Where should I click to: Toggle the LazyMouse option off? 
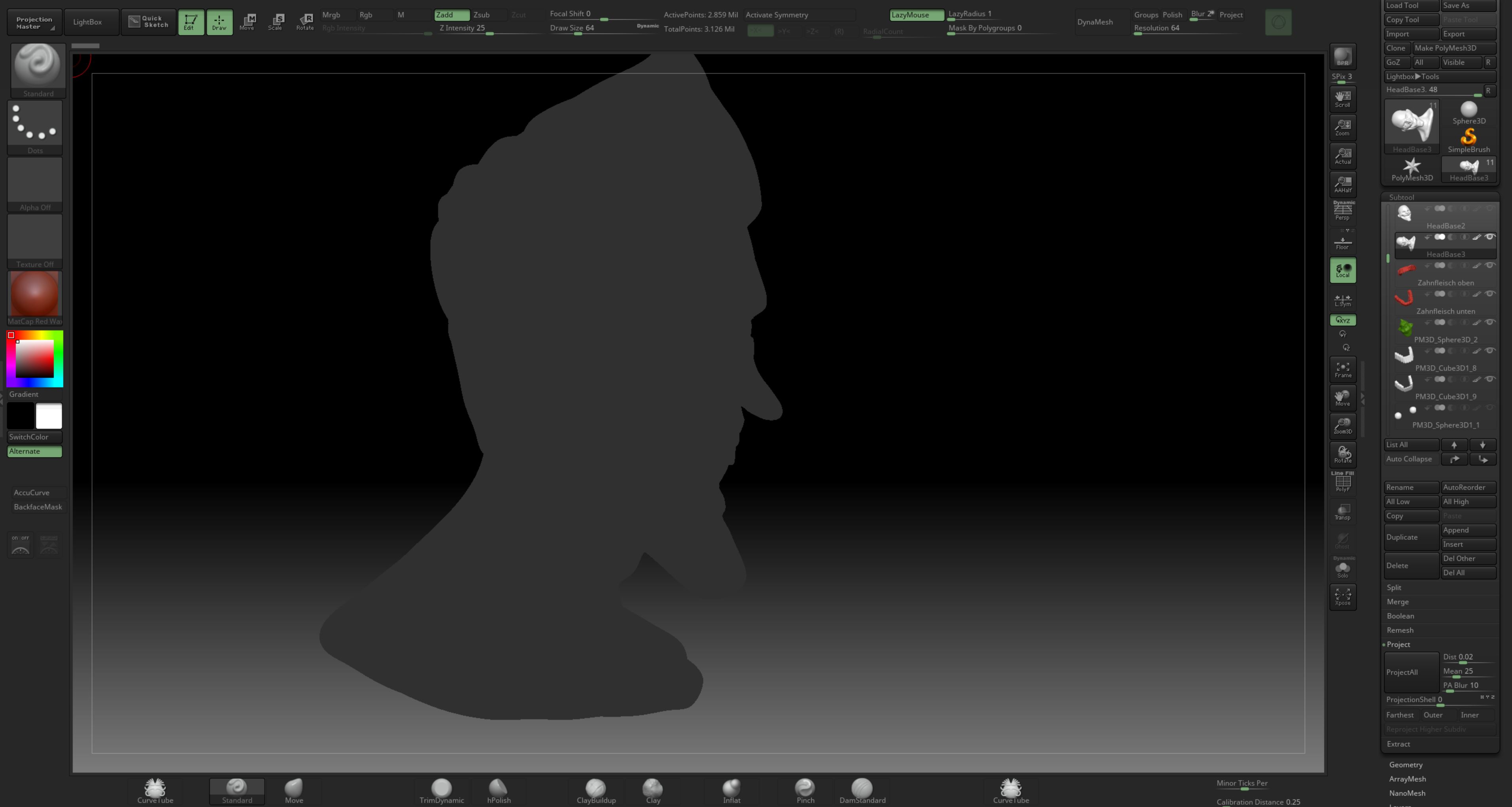pos(916,15)
